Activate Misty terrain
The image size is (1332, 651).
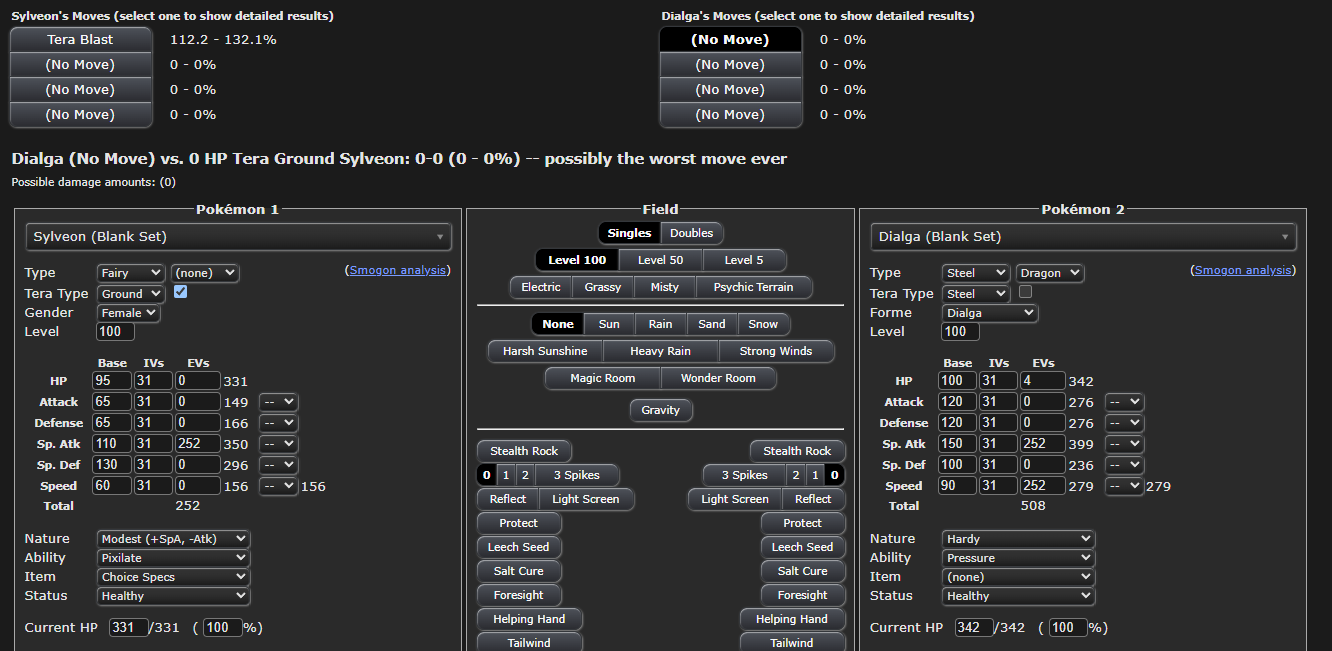(665, 287)
